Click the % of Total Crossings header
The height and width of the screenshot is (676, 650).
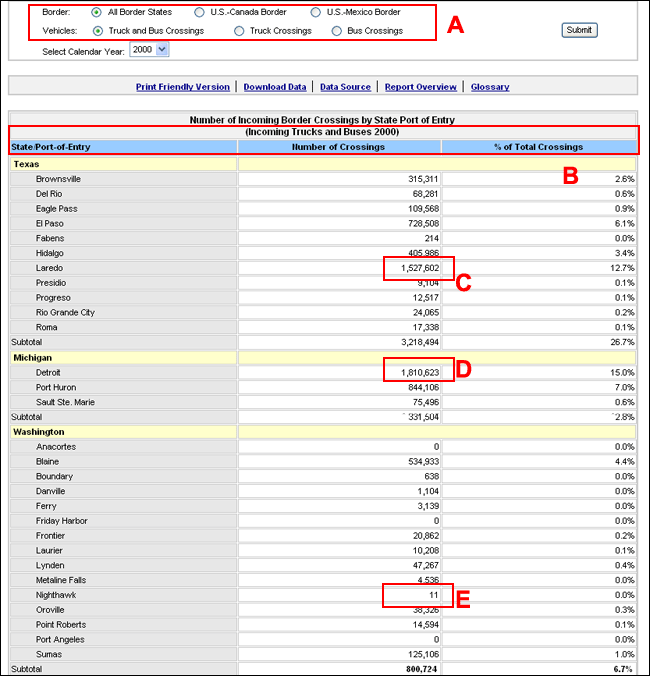click(539, 147)
